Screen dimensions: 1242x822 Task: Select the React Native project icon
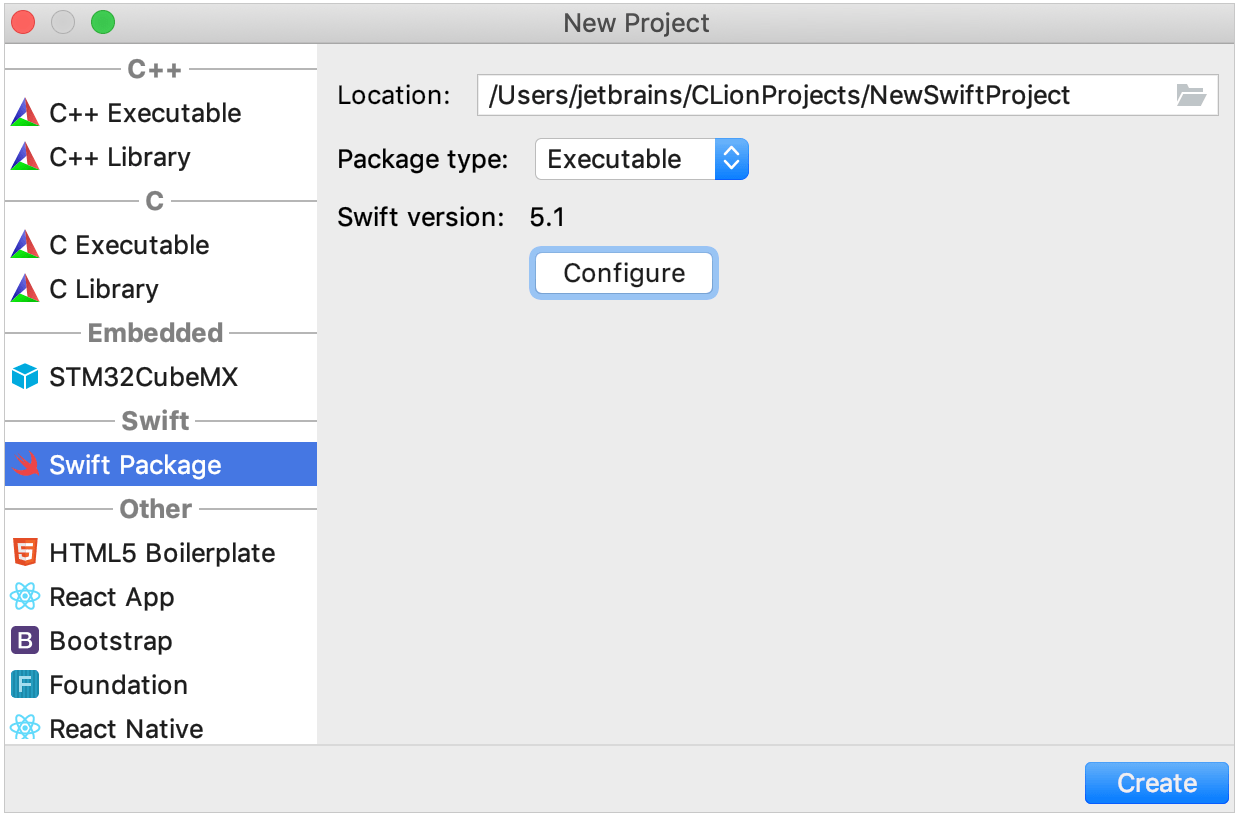pyautogui.click(x=27, y=729)
